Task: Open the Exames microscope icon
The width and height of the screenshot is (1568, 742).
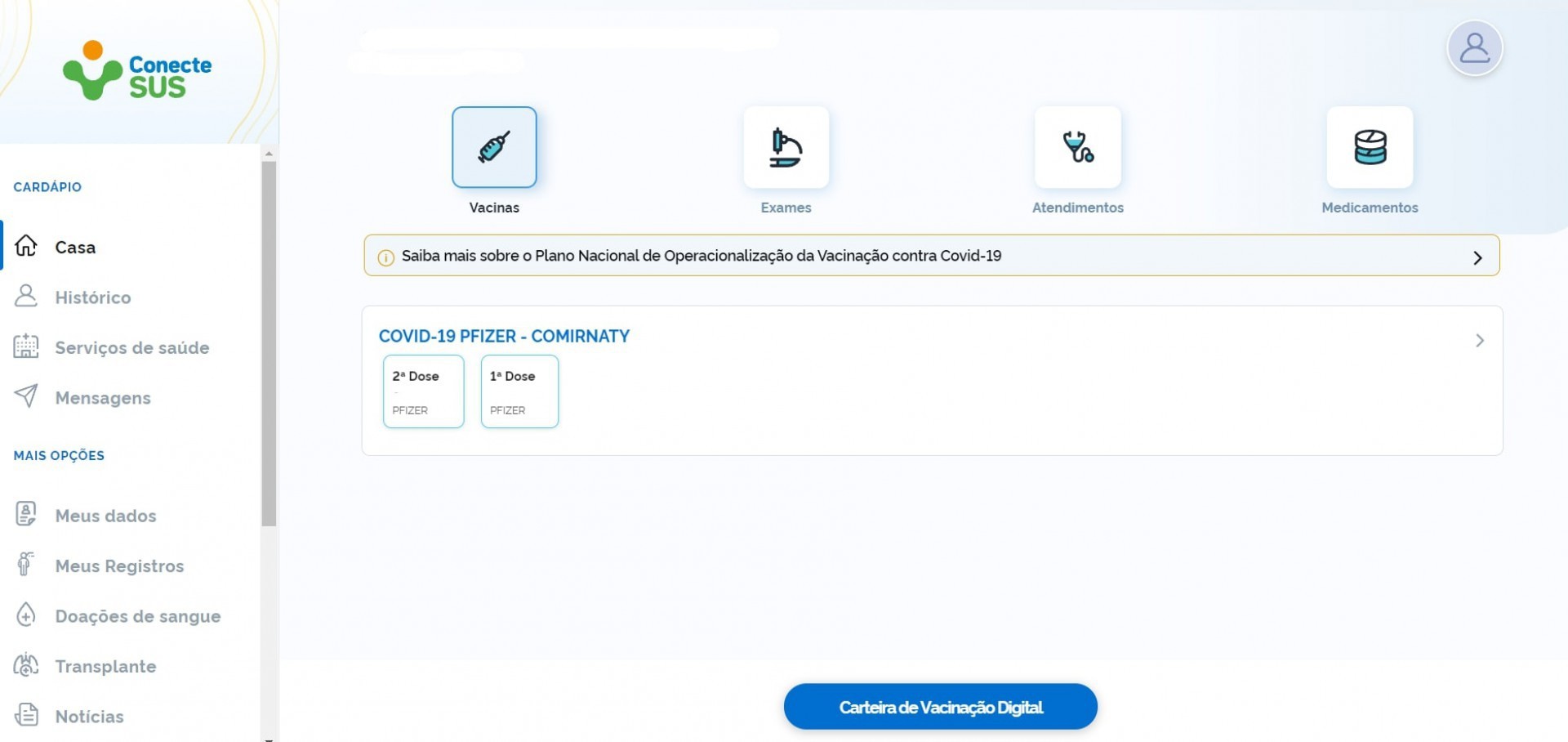Action: tap(786, 147)
